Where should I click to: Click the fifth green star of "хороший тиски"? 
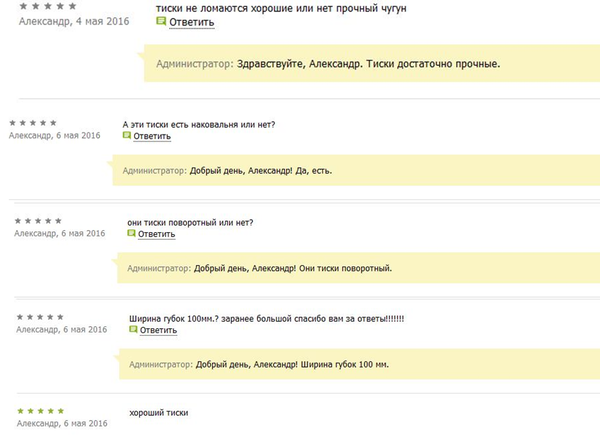tap(60, 411)
